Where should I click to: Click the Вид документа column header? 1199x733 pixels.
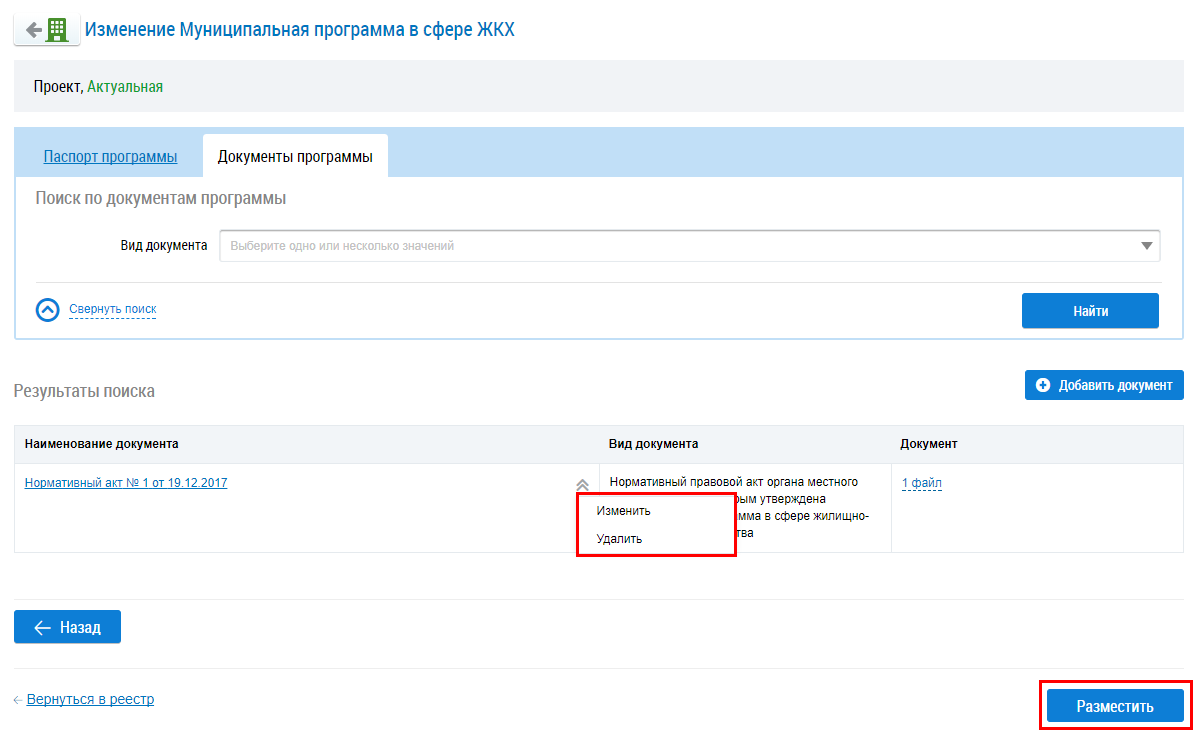click(653, 444)
